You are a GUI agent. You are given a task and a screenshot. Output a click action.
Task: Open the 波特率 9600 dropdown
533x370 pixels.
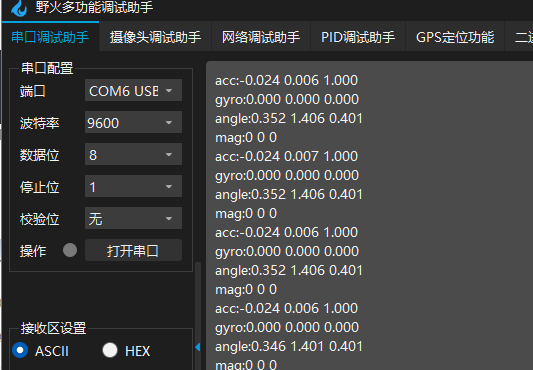tap(133, 122)
